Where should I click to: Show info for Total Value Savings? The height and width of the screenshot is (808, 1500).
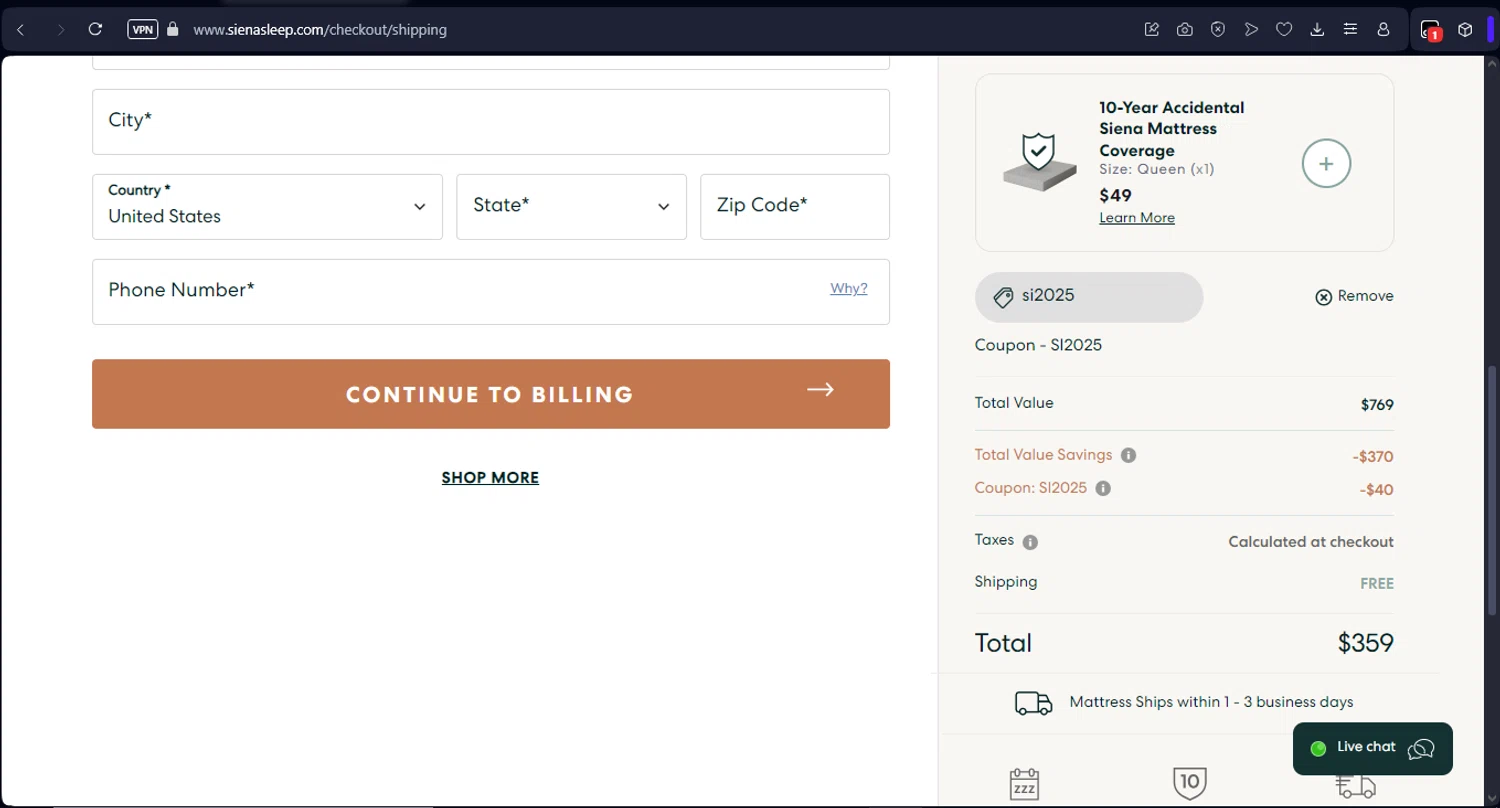1128,455
